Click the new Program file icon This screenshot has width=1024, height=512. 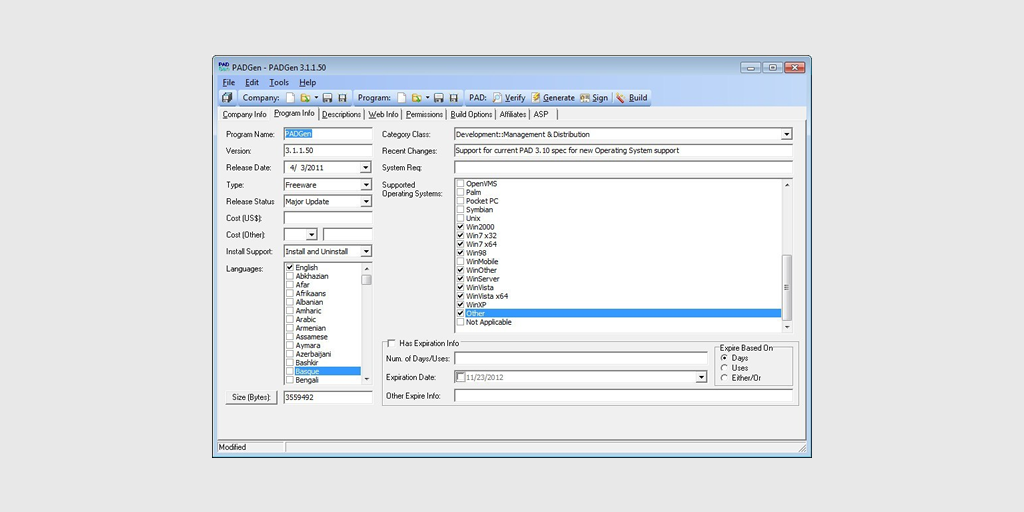pyautogui.click(x=402, y=98)
